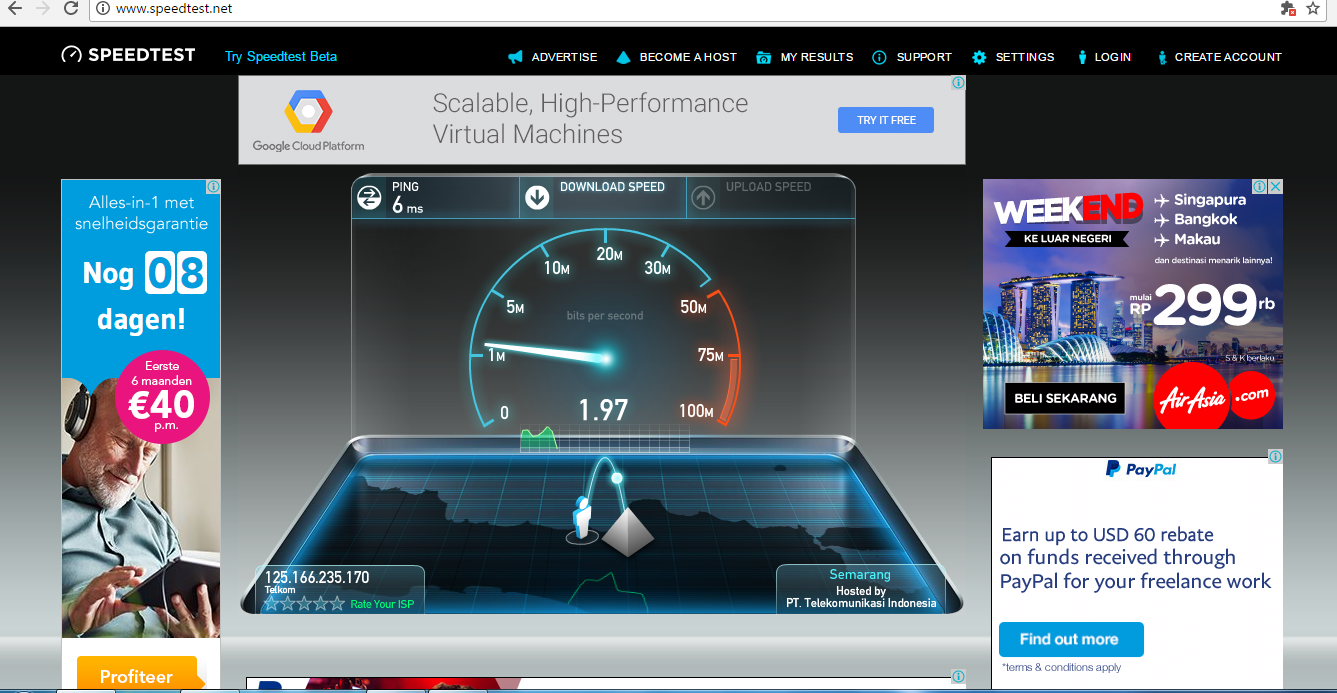The height and width of the screenshot is (693, 1337).
Task: Click Rate Your ISP link
Action: coord(382,604)
